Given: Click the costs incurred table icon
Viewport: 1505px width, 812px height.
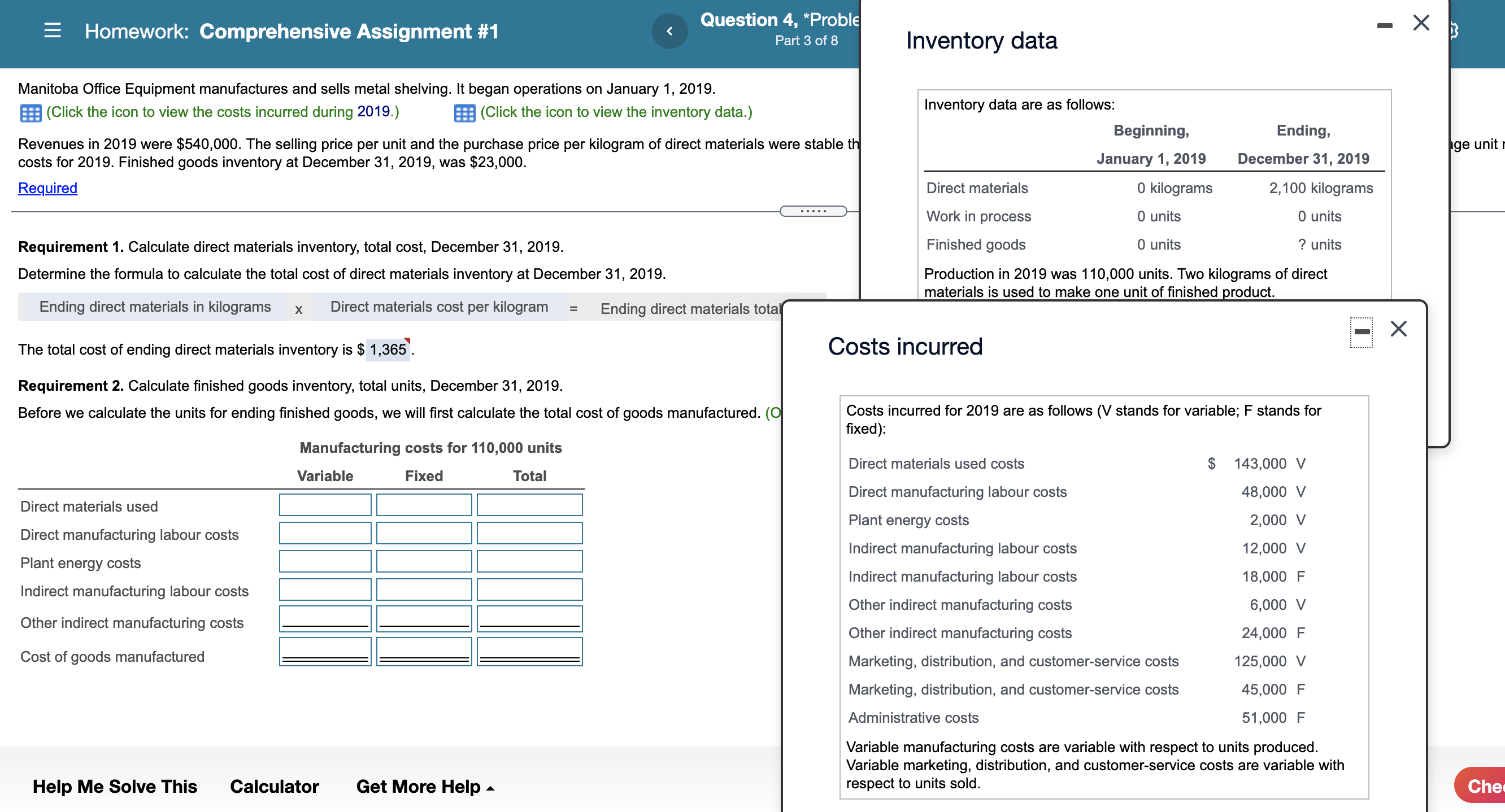Looking at the screenshot, I should coord(31,112).
